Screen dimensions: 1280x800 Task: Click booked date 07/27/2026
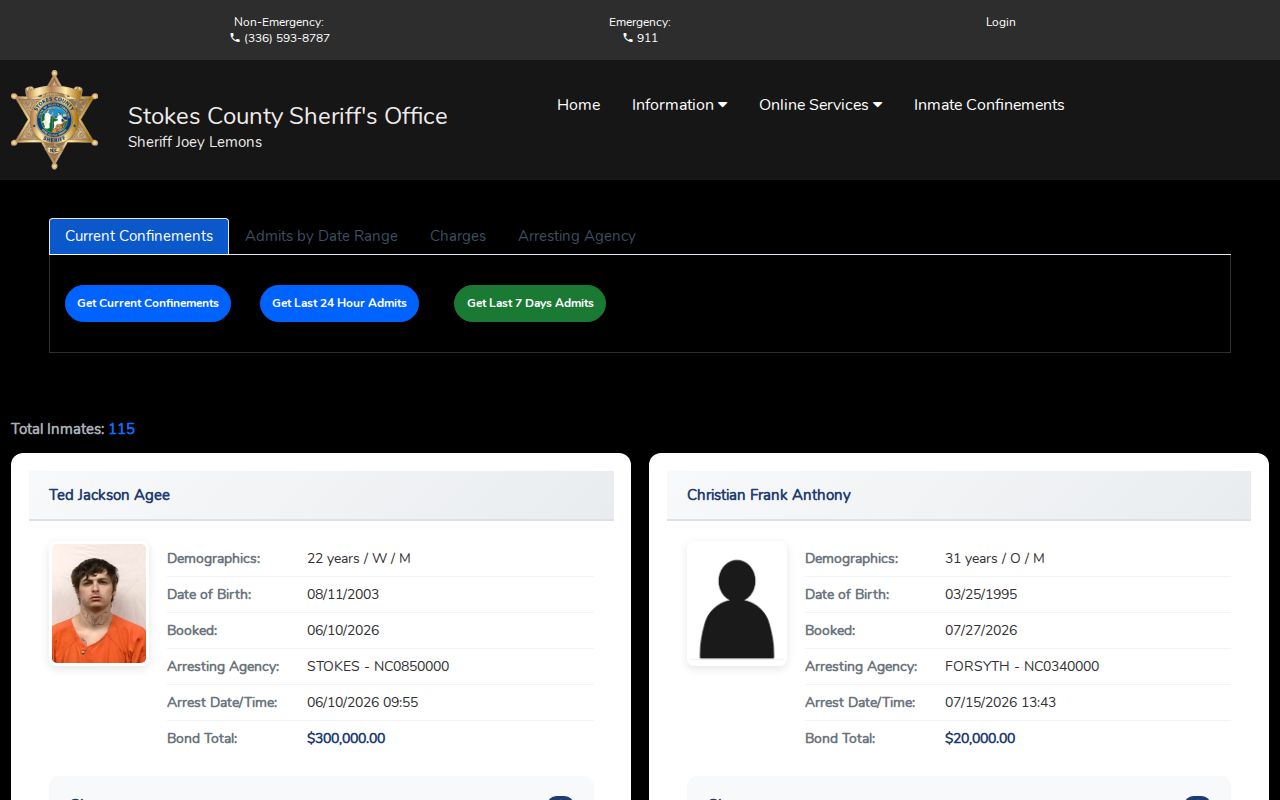click(x=981, y=631)
